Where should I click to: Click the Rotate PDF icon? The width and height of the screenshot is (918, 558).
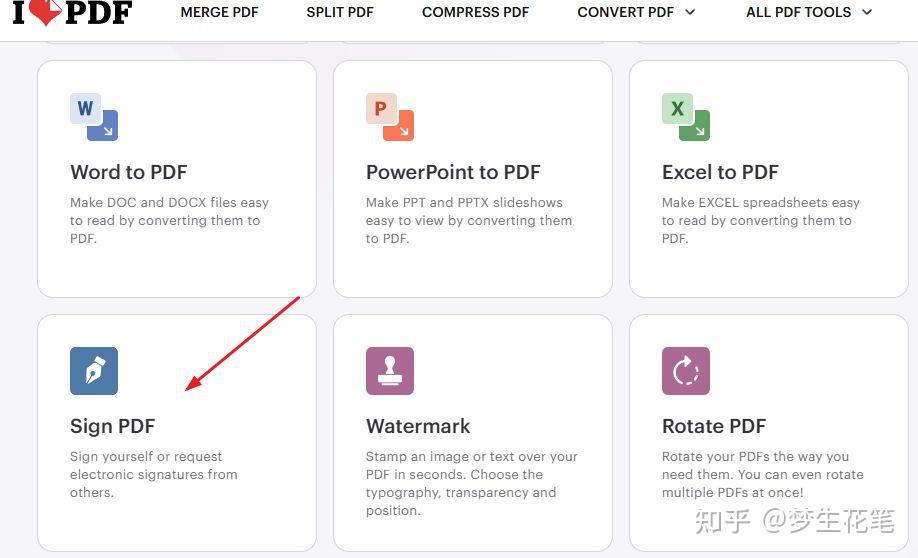click(686, 371)
